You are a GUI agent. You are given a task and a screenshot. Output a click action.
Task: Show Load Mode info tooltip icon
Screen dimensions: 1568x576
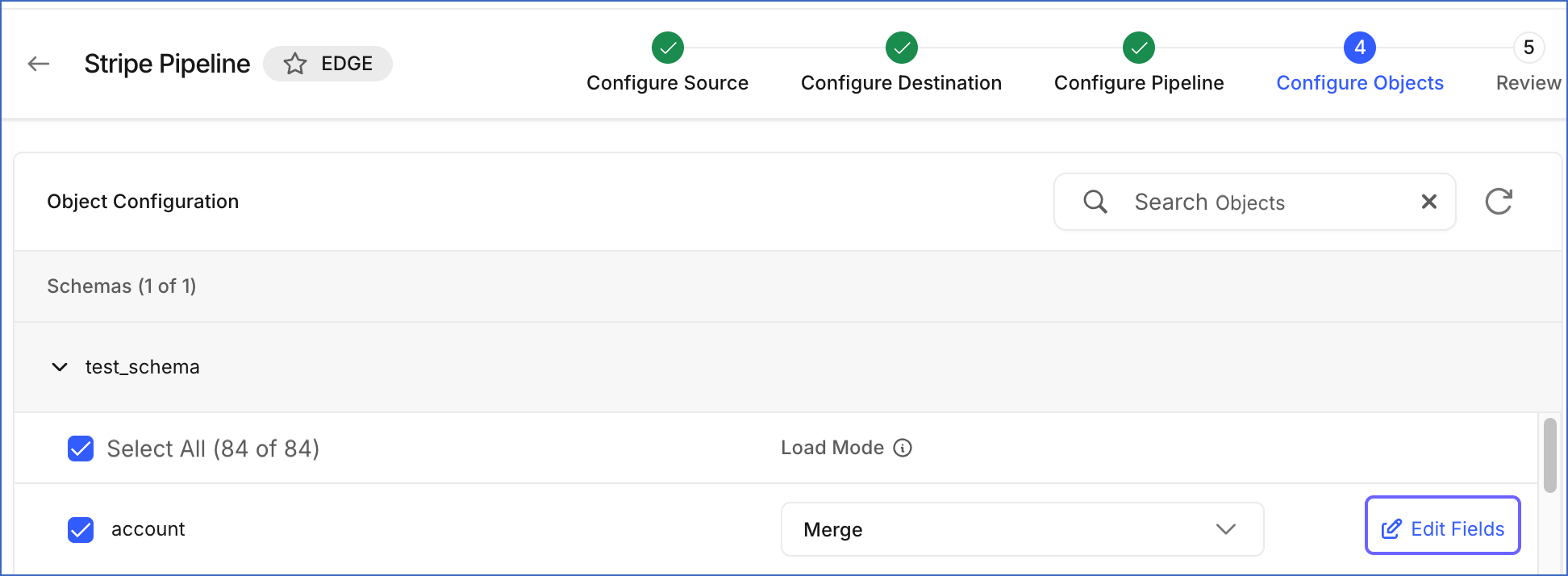click(903, 448)
